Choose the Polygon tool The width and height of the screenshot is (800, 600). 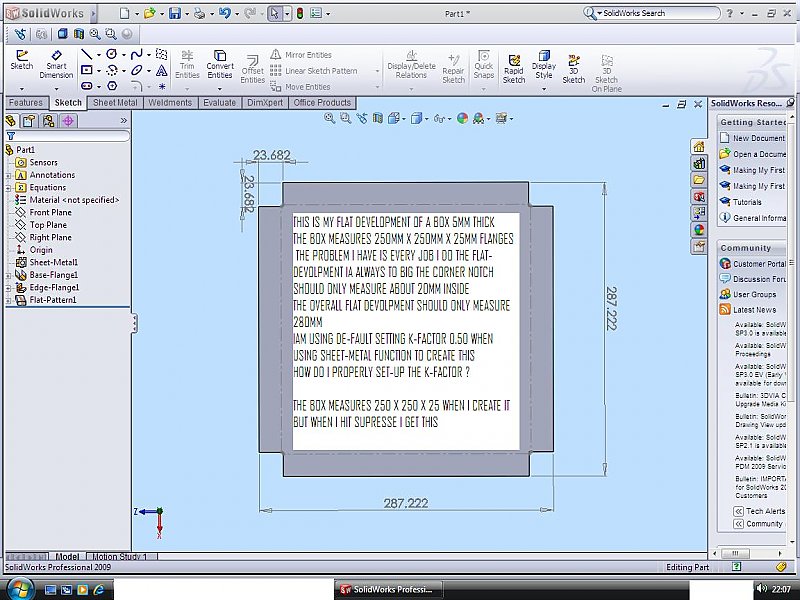coord(112,86)
